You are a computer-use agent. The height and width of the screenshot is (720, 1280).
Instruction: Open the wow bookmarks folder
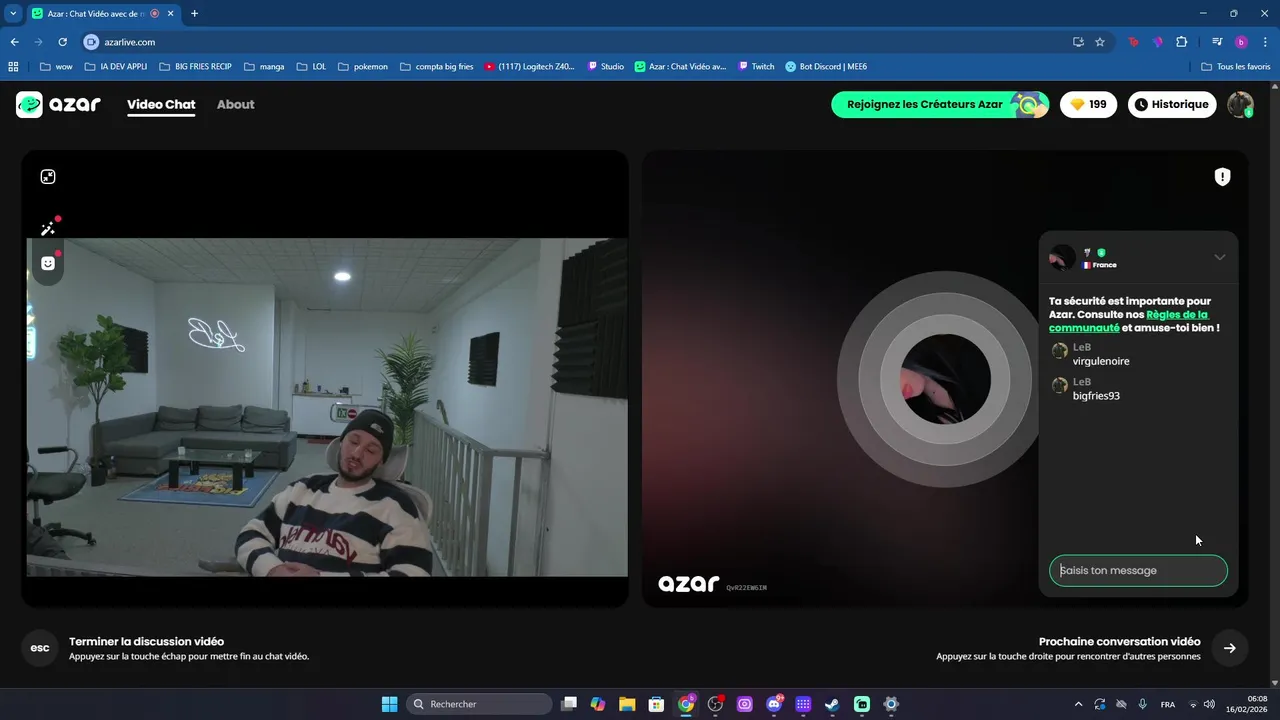56,67
